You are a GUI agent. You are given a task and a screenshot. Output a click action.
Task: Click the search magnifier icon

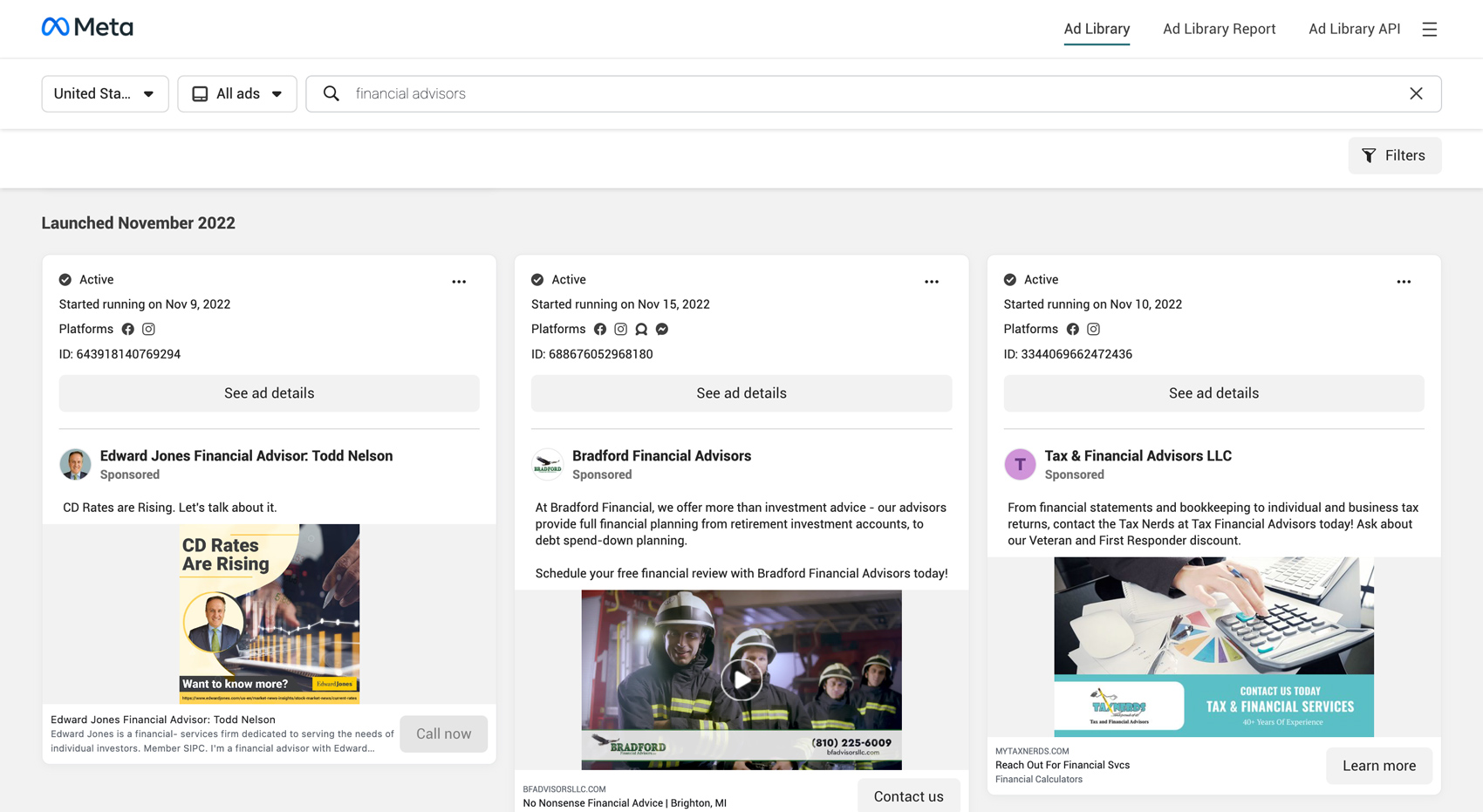(x=331, y=93)
